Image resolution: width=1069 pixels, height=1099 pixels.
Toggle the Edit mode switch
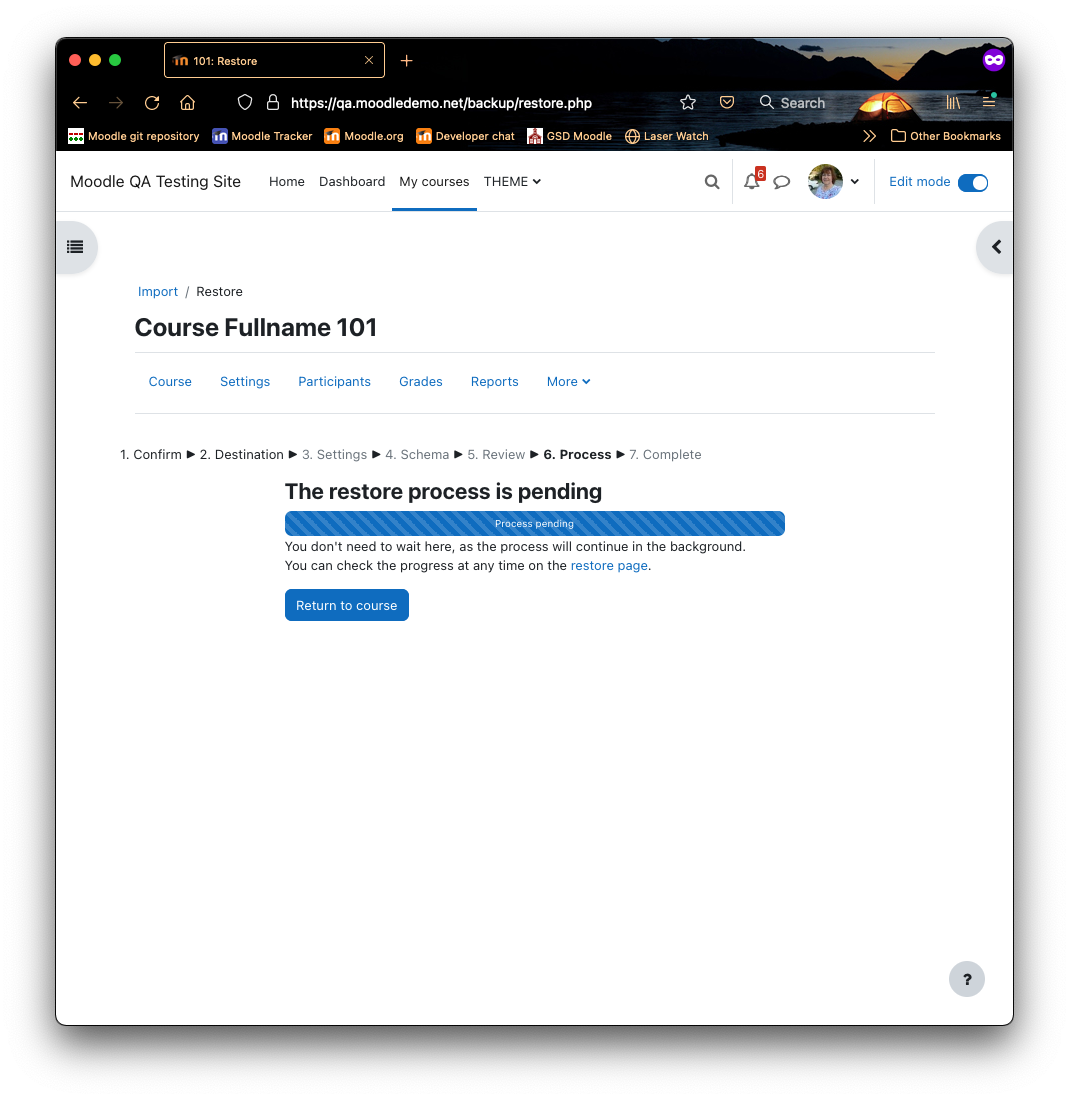(973, 182)
